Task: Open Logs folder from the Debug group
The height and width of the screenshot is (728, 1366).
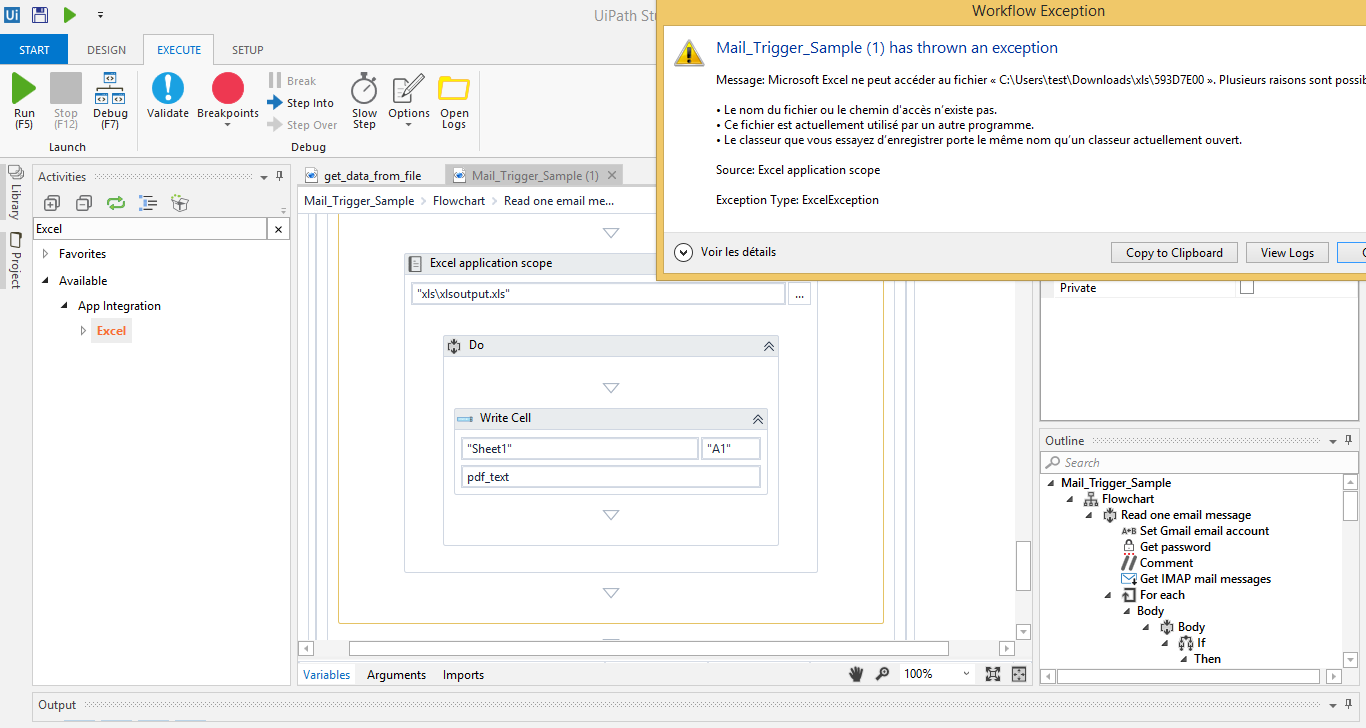Action: 454,101
